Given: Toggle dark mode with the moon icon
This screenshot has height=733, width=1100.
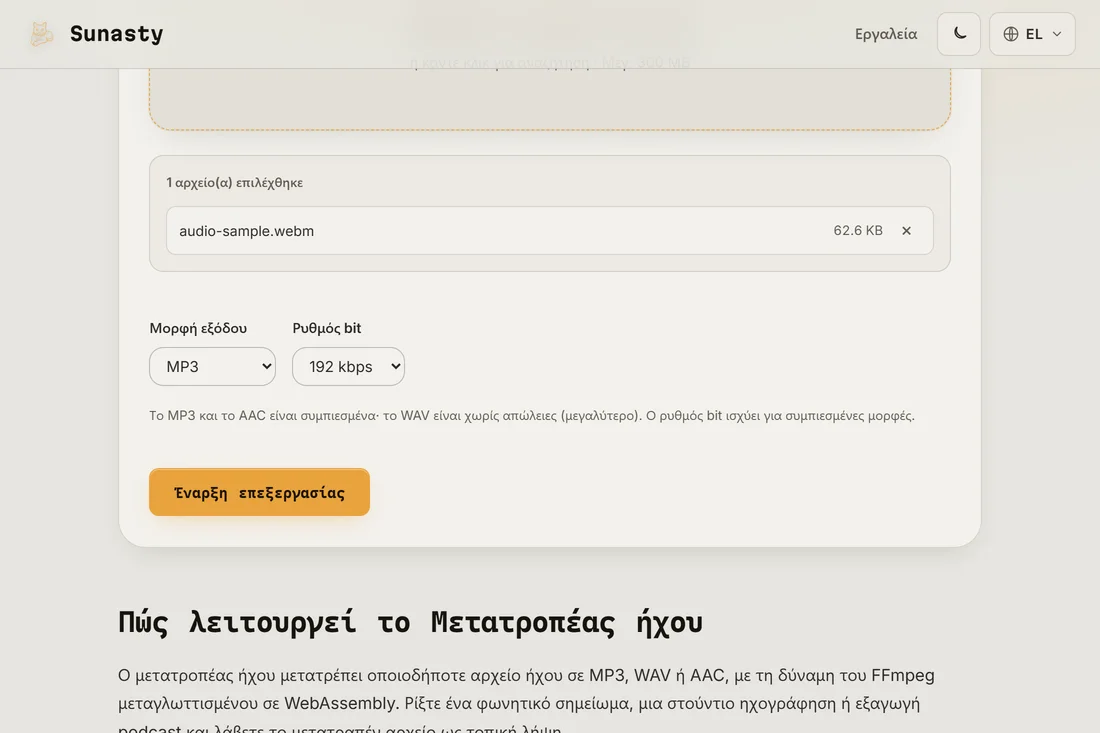Looking at the screenshot, I should 959,34.
